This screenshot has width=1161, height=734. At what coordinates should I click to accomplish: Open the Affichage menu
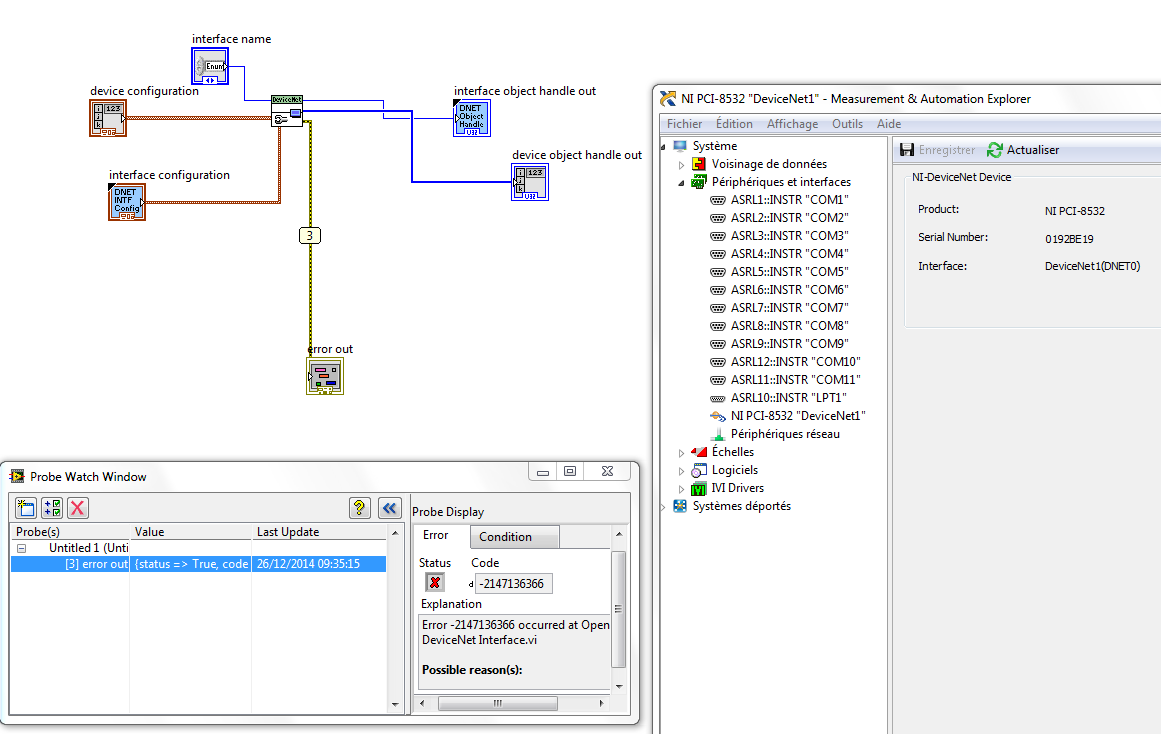792,124
